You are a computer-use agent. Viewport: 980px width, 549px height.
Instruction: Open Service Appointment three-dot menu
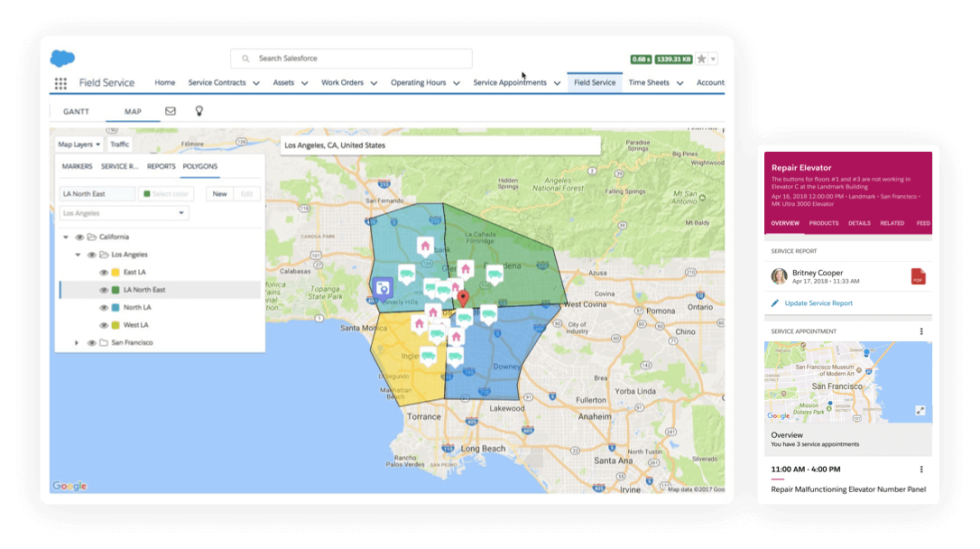(921, 331)
